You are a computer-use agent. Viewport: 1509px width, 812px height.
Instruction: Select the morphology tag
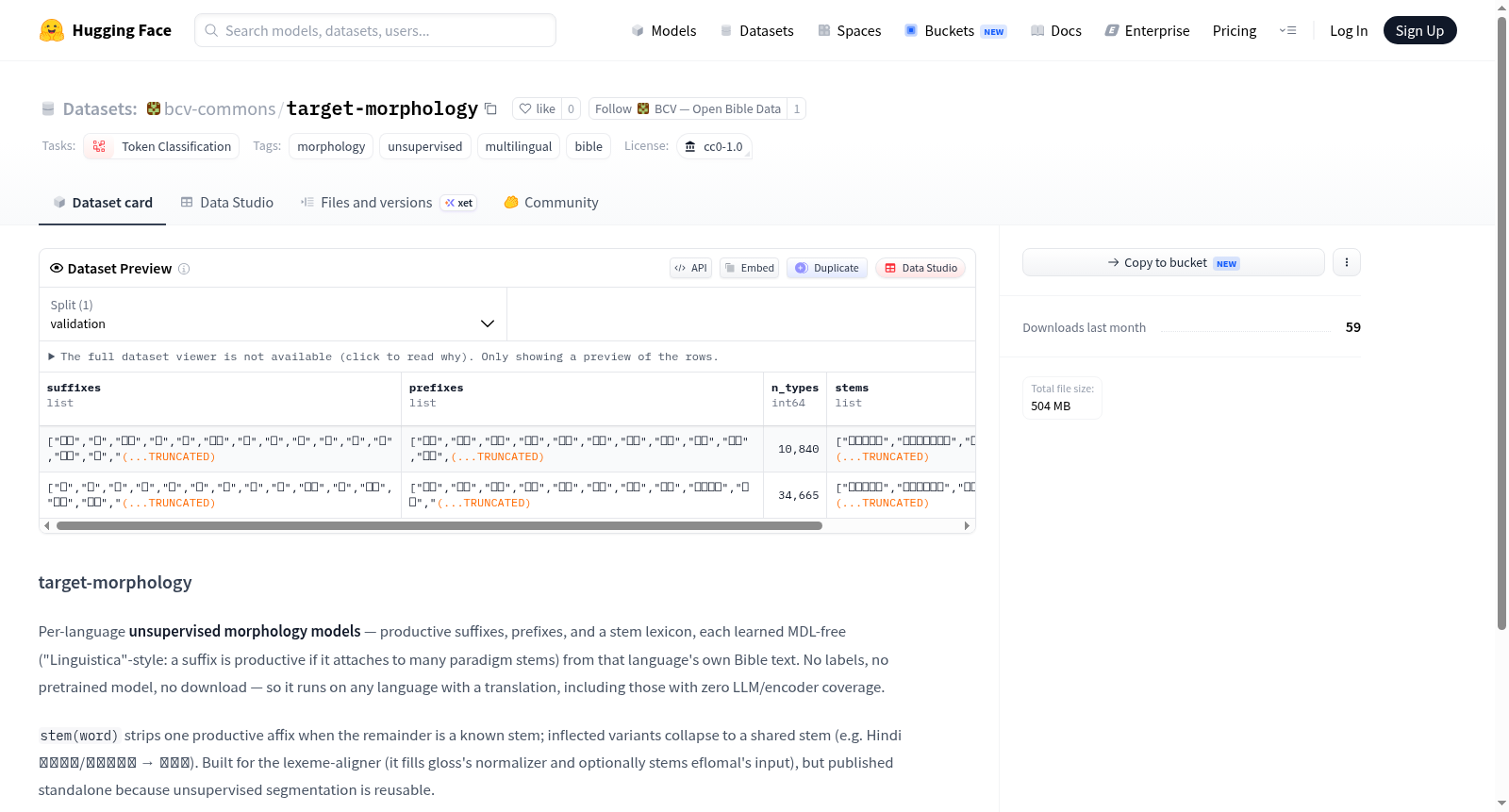point(331,146)
